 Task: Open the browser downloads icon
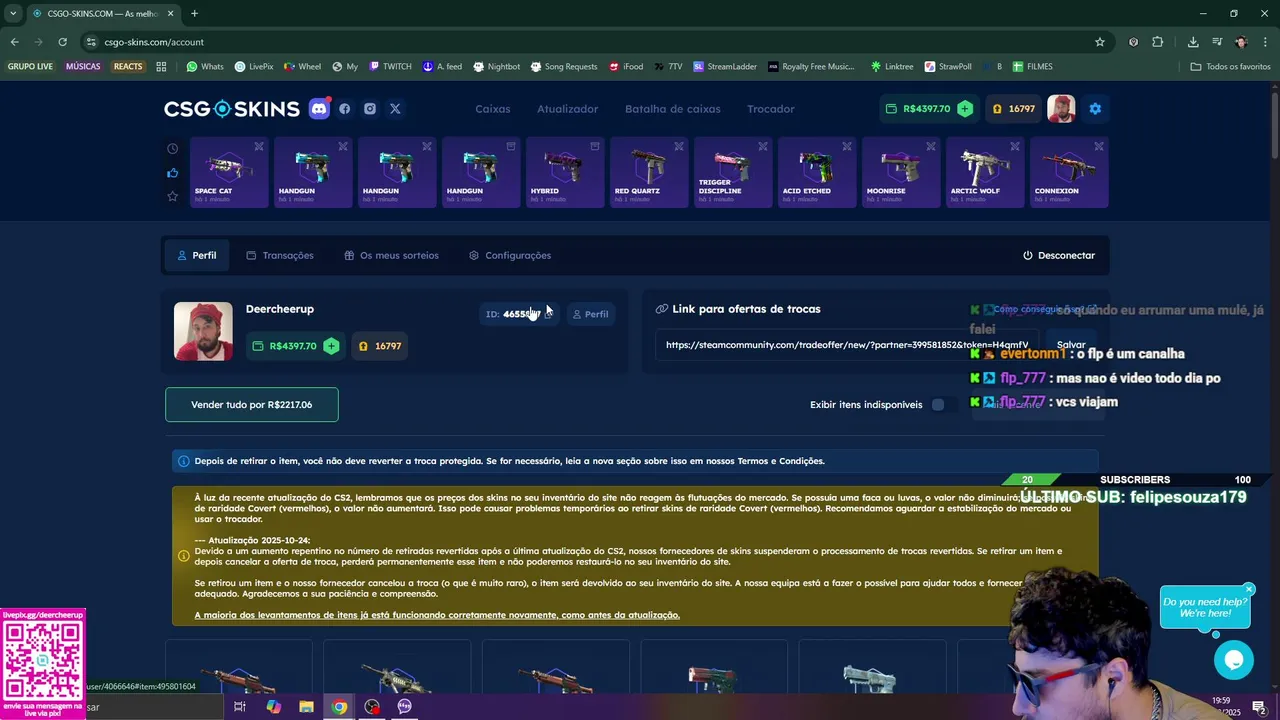point(1193,42)
